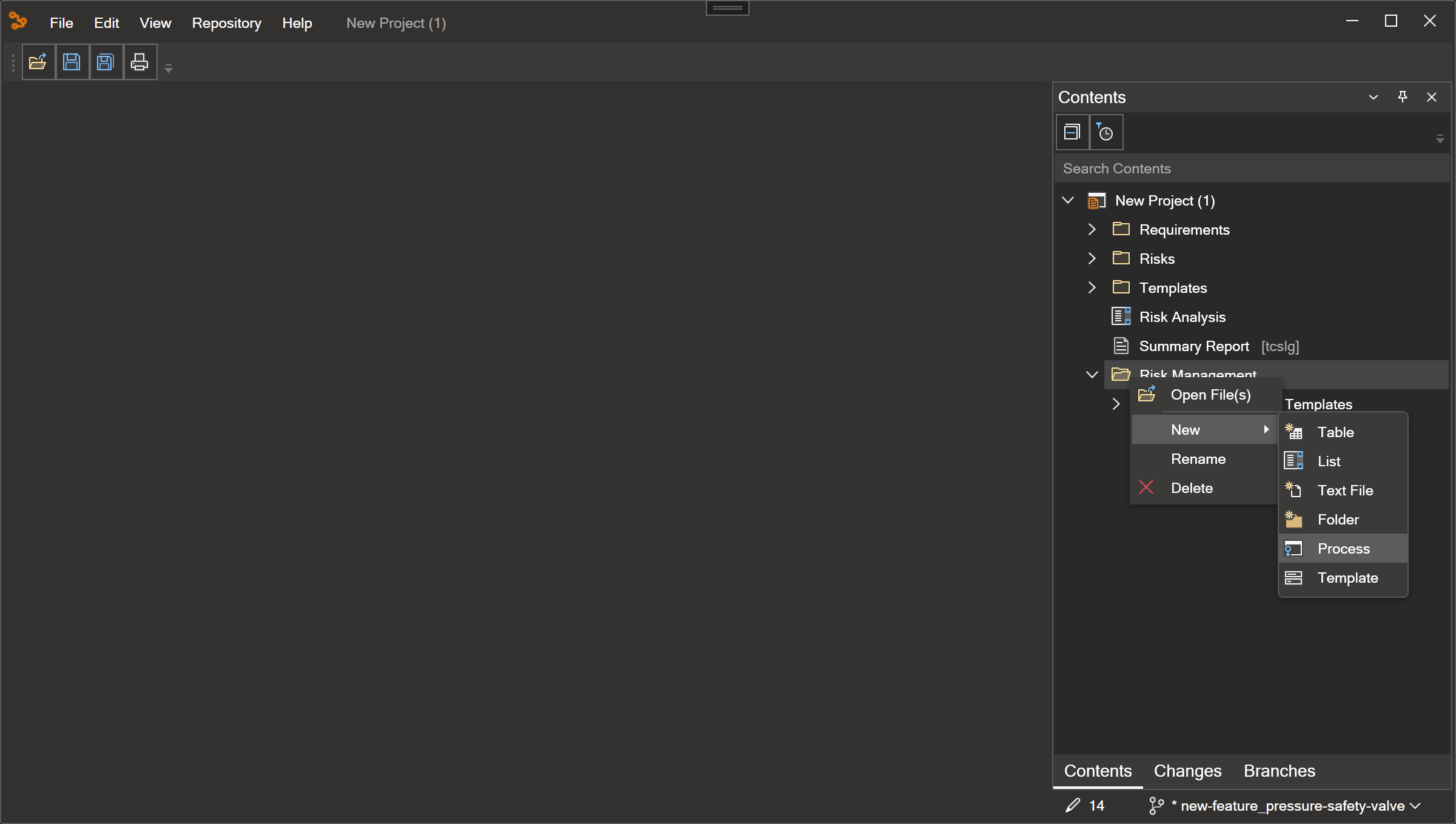This screenshot has height=824, width=1456.
Task: Switch to the Branches tab
Action: tap(1280, 771)
